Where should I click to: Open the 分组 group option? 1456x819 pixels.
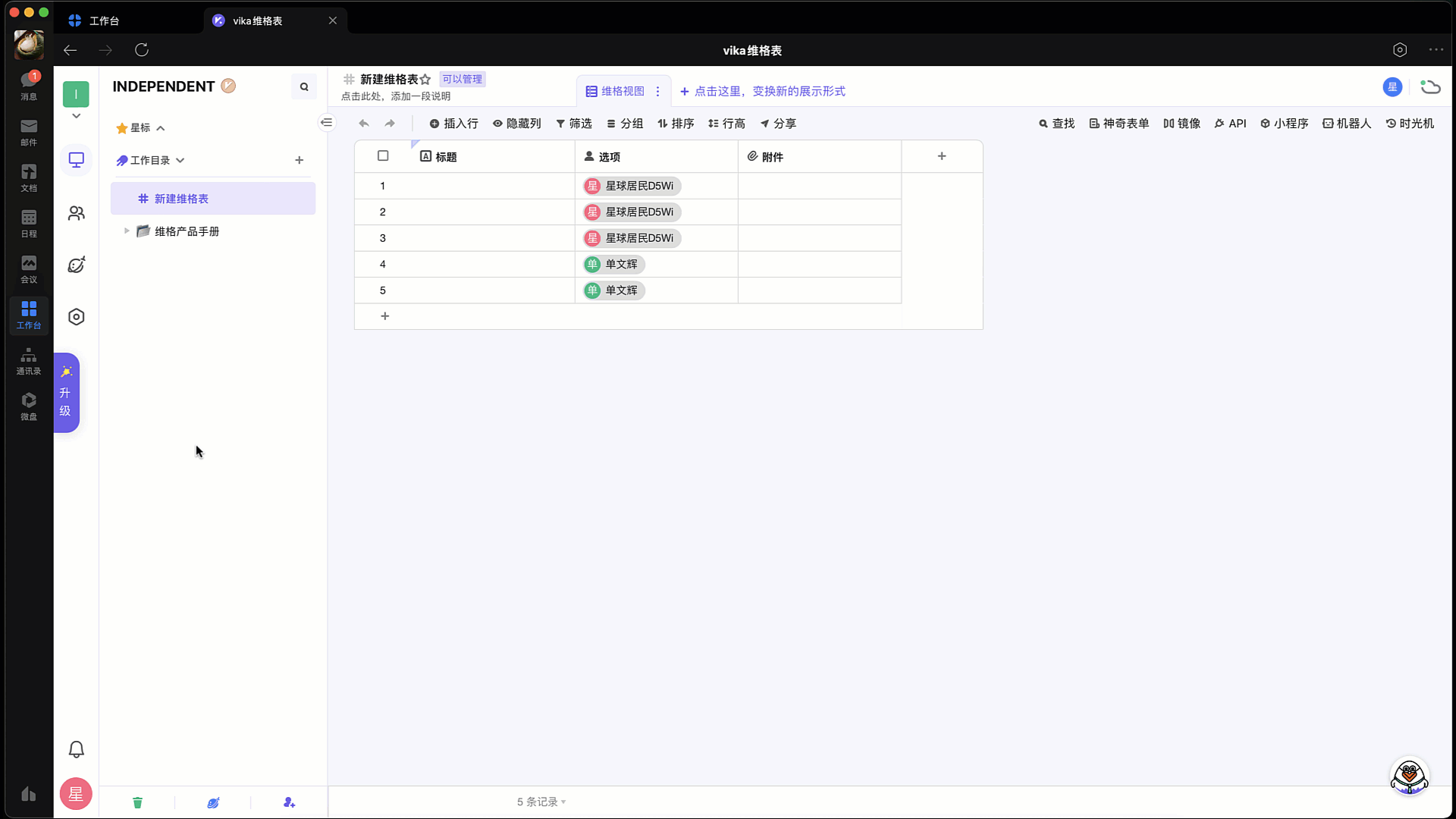[625, 124]
